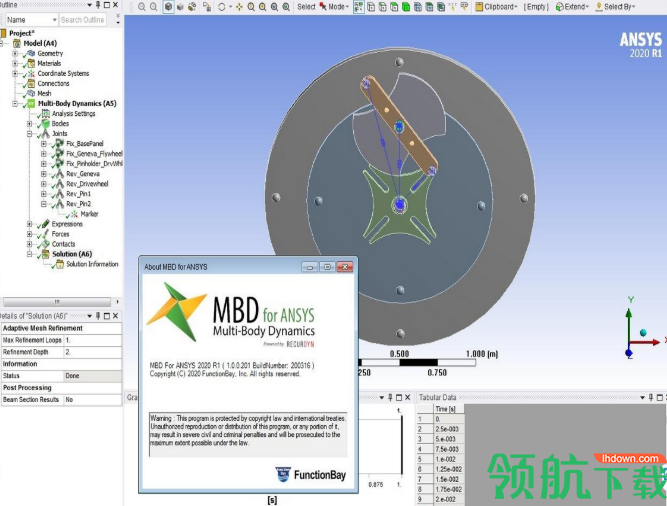This screenshot has width=667, height=506.
Task: Click the Select label in toolbar
Action: (306, 7)
